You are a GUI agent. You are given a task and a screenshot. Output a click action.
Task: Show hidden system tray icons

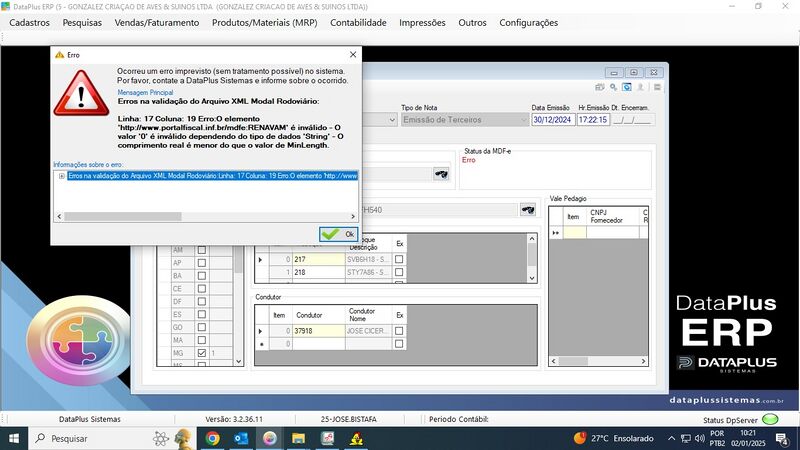click(672, 438)
